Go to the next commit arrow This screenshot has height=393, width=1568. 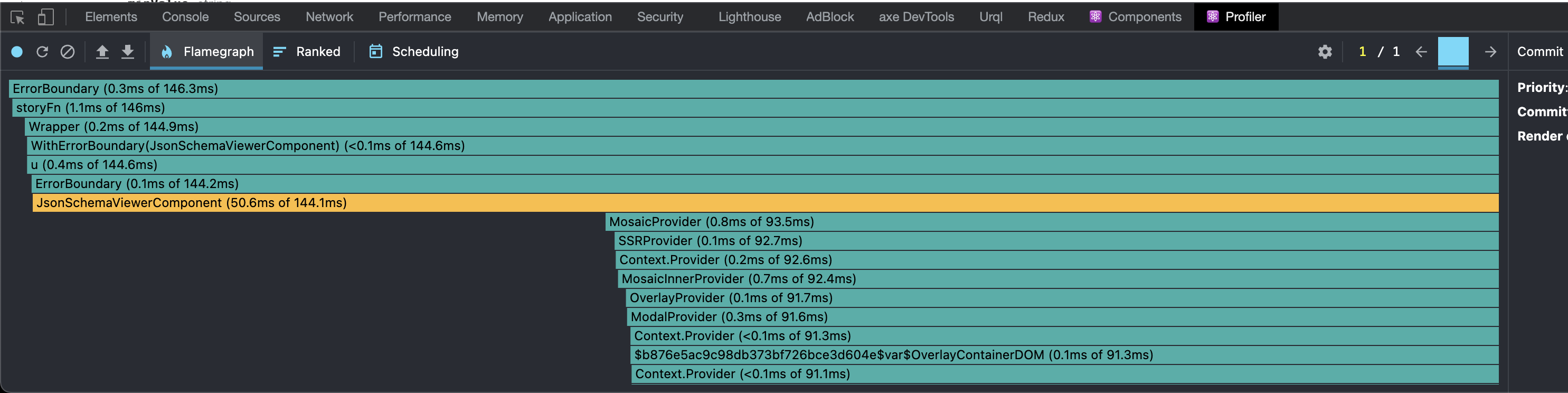[1490, 52]
